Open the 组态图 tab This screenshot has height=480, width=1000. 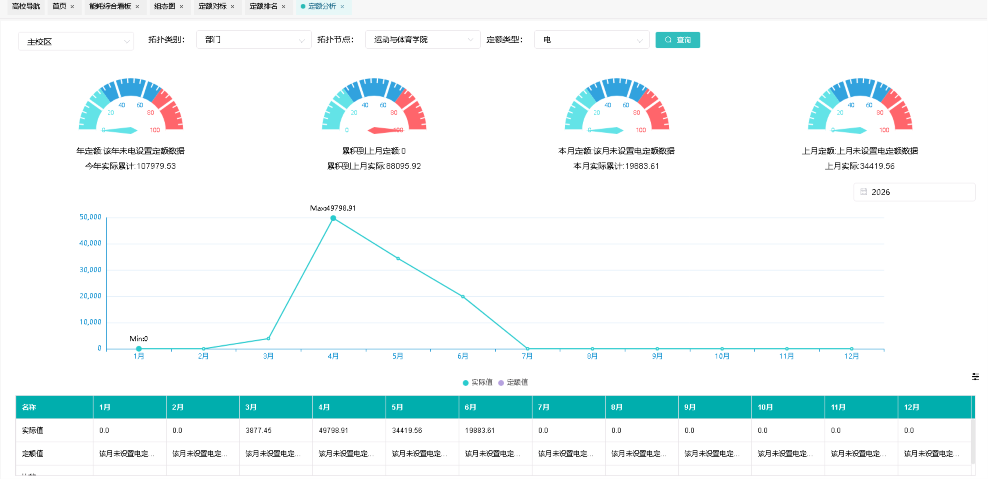(165, 6)
